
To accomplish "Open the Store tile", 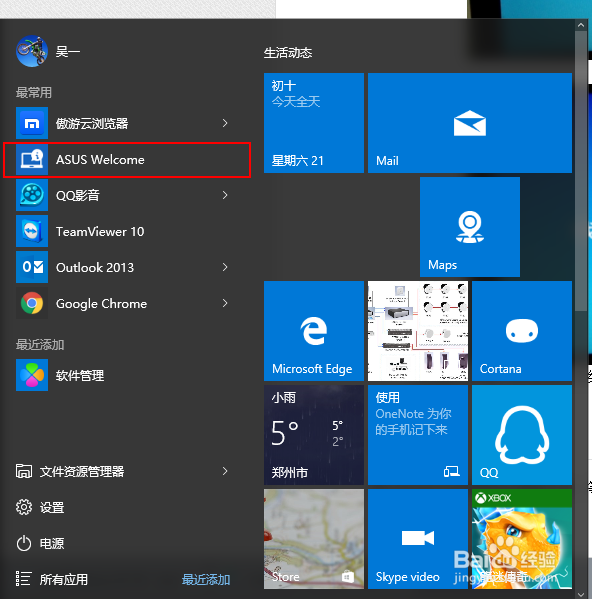I will click(x=314, y=539).
